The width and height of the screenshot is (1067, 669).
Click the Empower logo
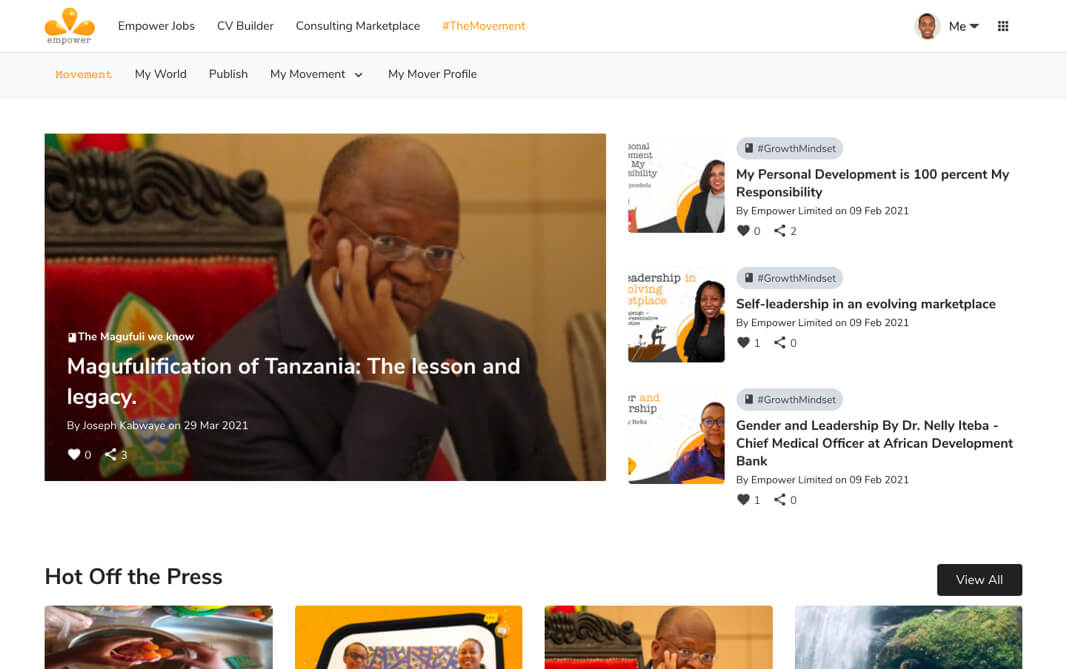69,26
